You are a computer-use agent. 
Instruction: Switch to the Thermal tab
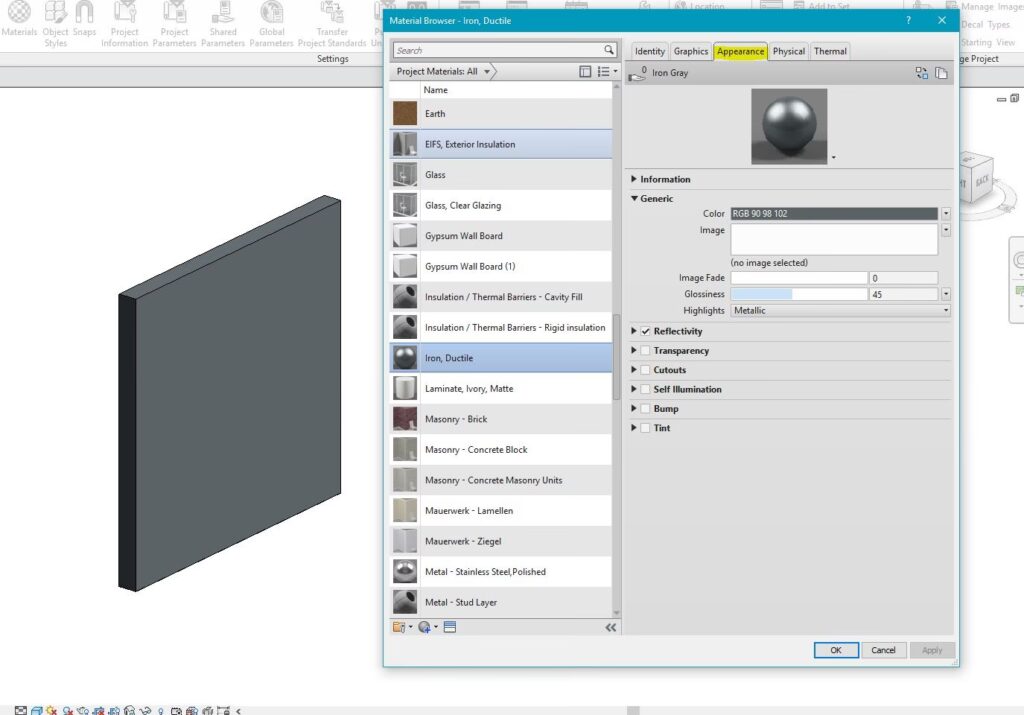830,52
